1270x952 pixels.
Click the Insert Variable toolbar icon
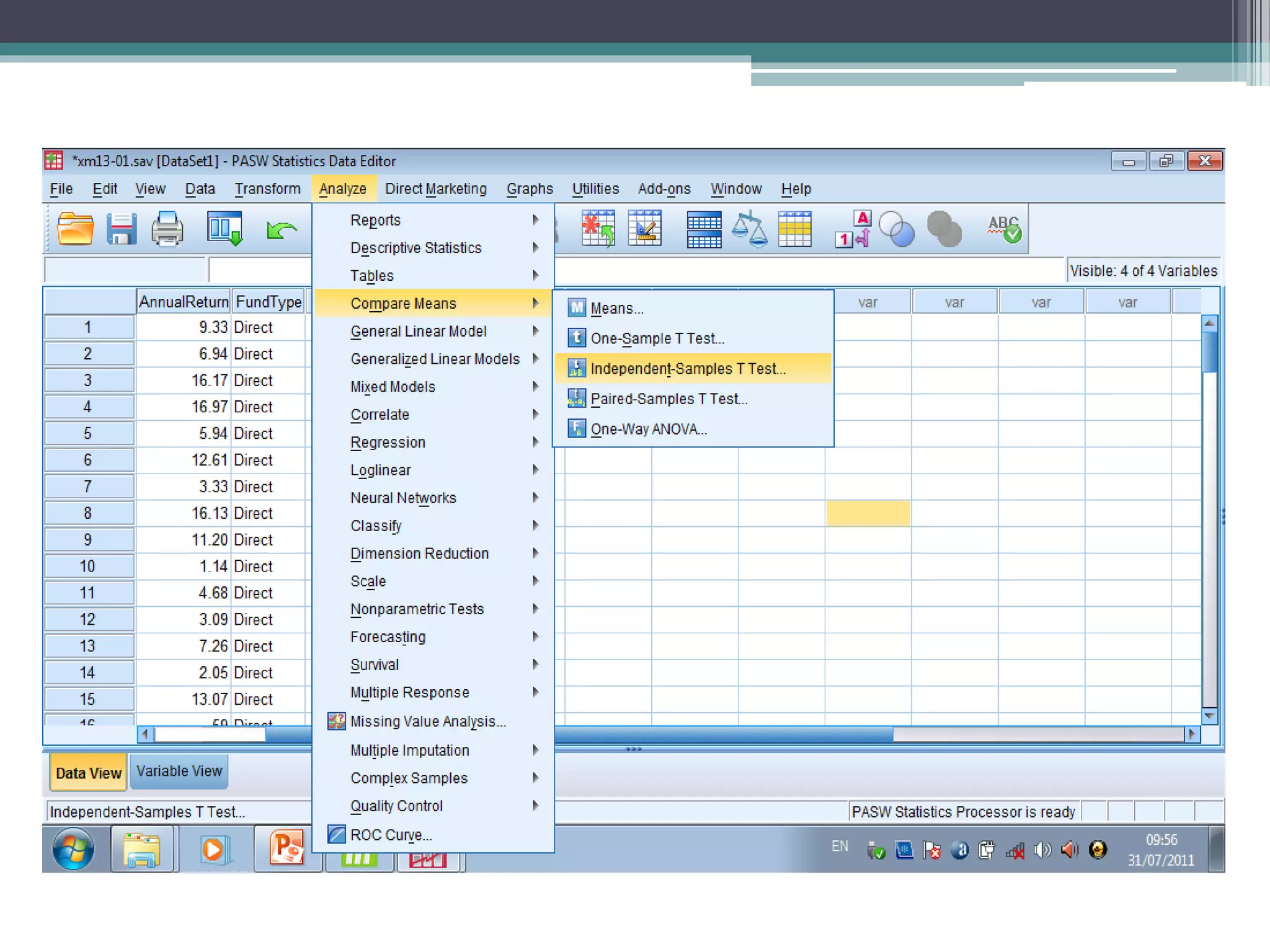coord(645,229)
